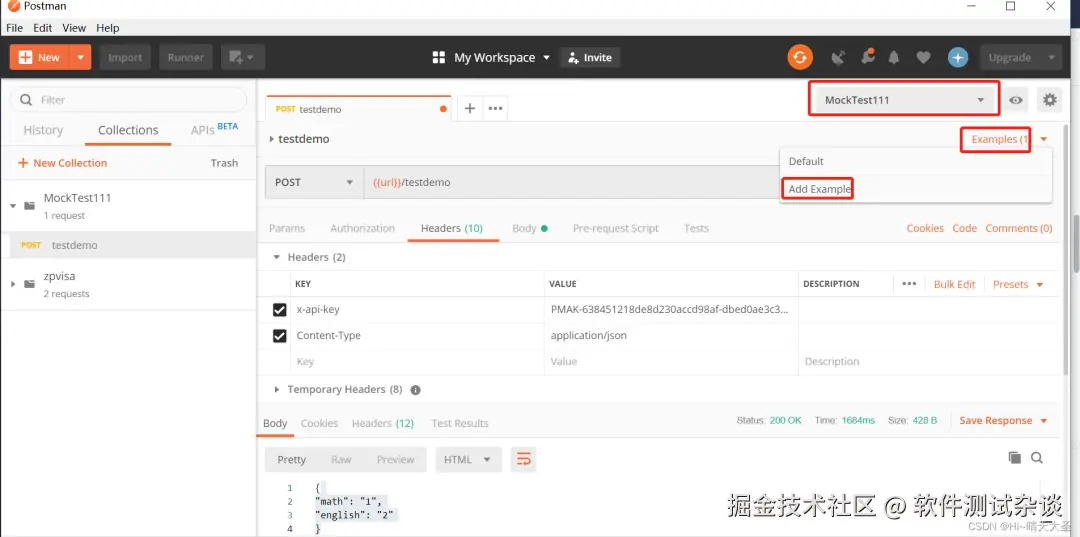The height and width of the screenshot is (537, 1080).
Task: Open the wrench settings icon in header
Action: click(868, 57)
